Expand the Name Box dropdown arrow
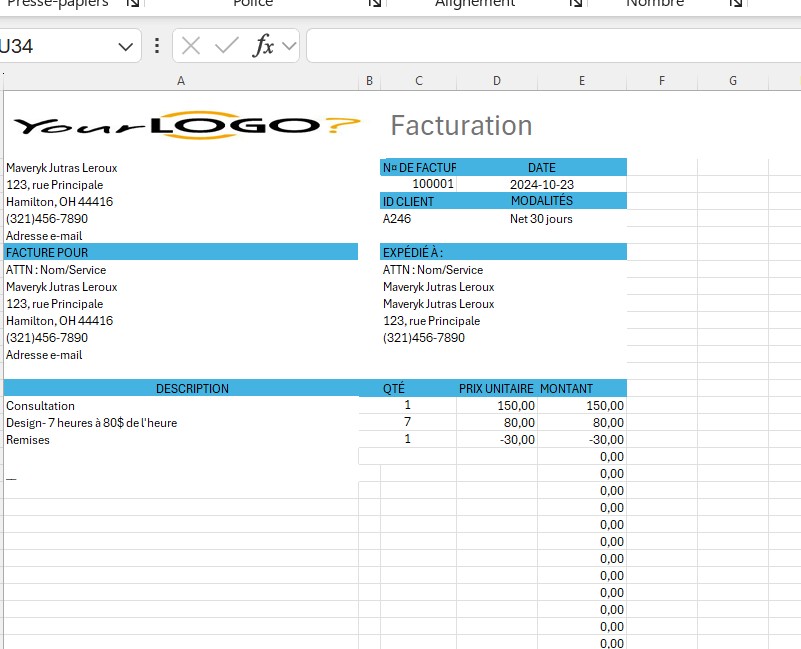The width and height of the screenshot is (801, 649). (x=126, y=46)
